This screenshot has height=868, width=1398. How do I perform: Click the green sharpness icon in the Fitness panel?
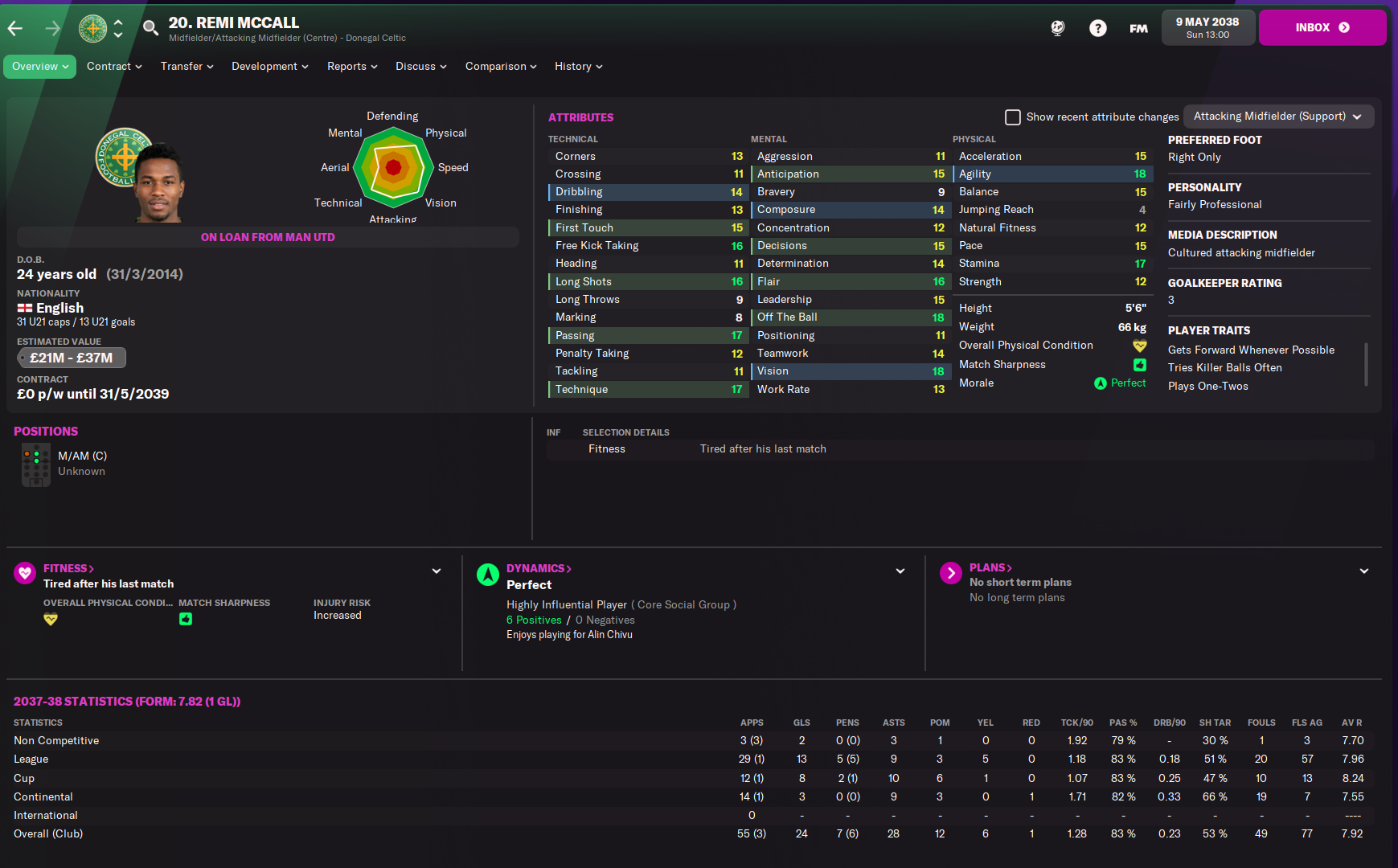coord(186,619)
